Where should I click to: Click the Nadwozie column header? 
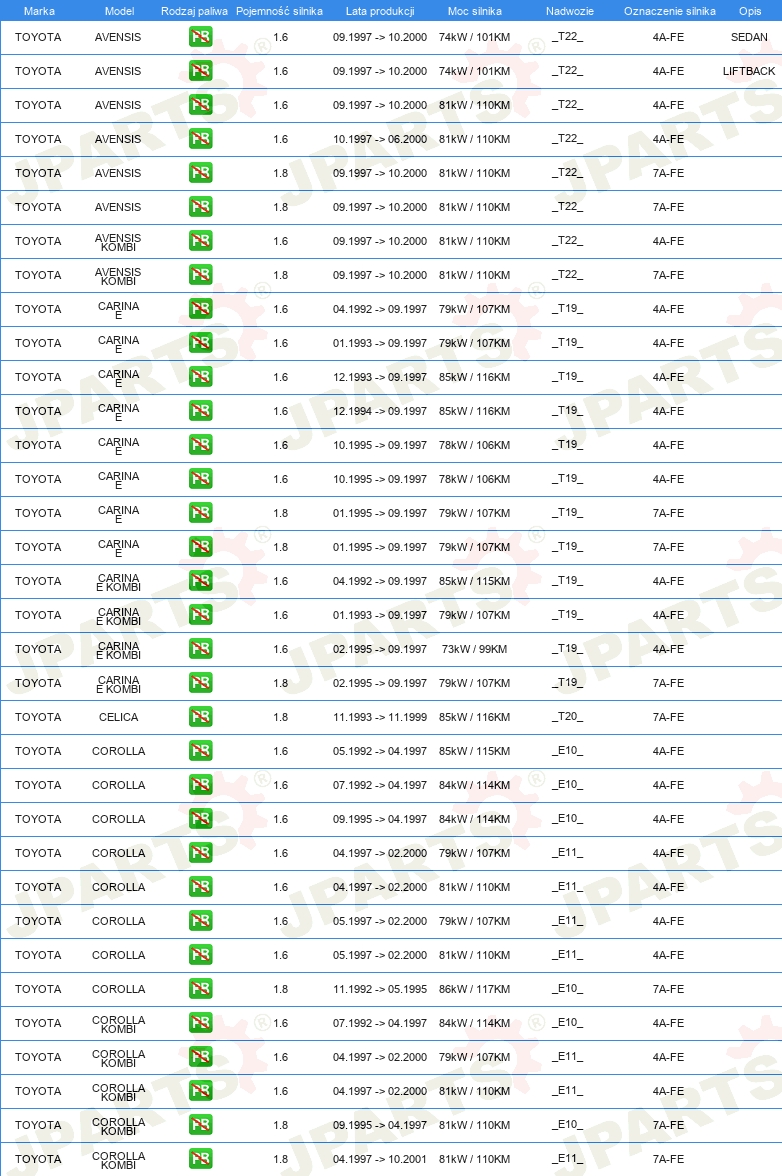coord(570,11)
